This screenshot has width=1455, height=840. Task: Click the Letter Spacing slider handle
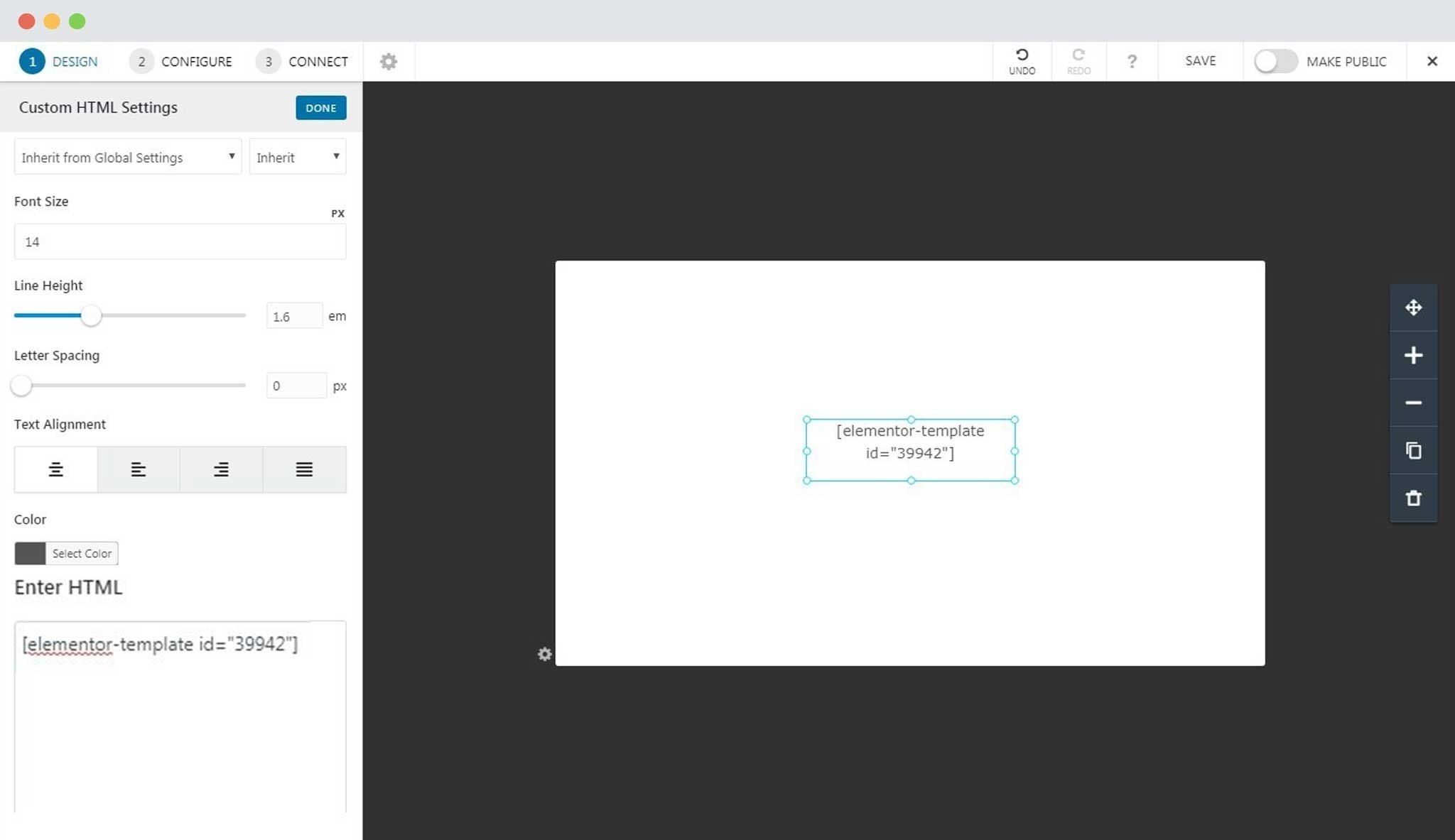pos(21,386)
